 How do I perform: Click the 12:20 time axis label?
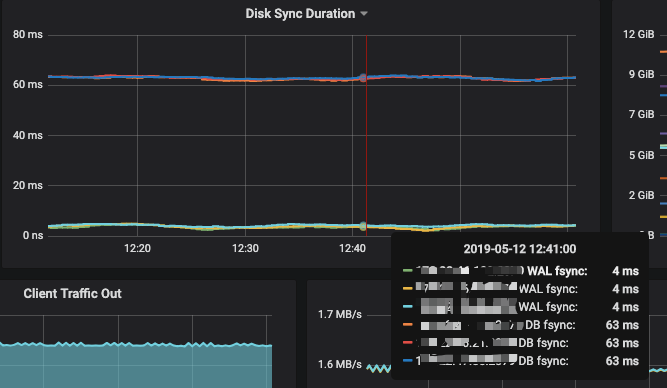137,248
